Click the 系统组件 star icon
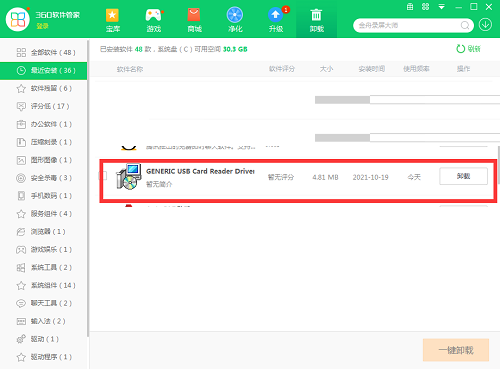 click(21, 285)
